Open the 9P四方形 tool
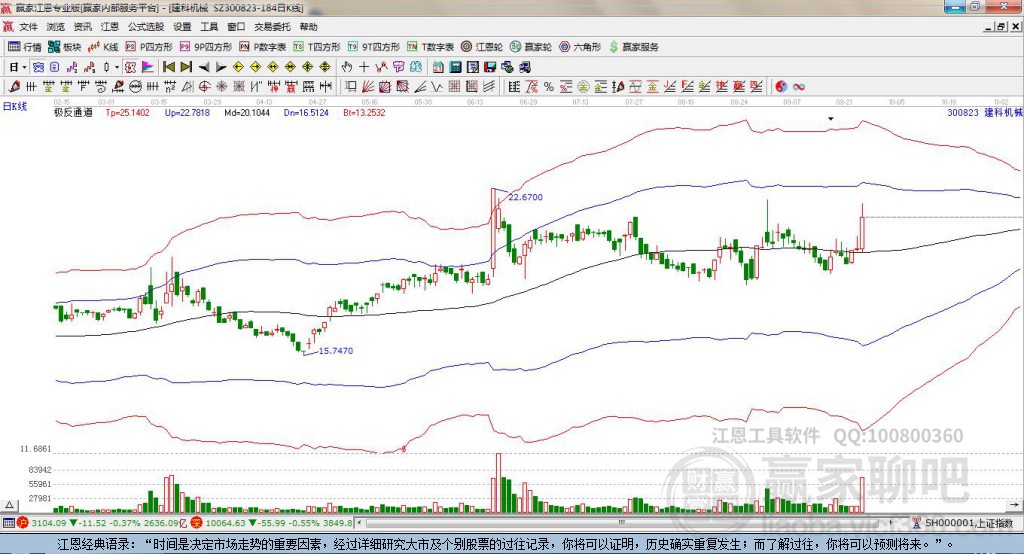1024x554 pixels. tap(206, 47)
